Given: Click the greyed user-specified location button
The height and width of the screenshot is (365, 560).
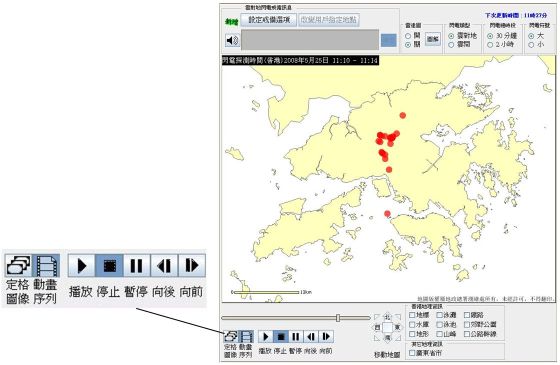Looking at the screenshot, I should (329, 20).
